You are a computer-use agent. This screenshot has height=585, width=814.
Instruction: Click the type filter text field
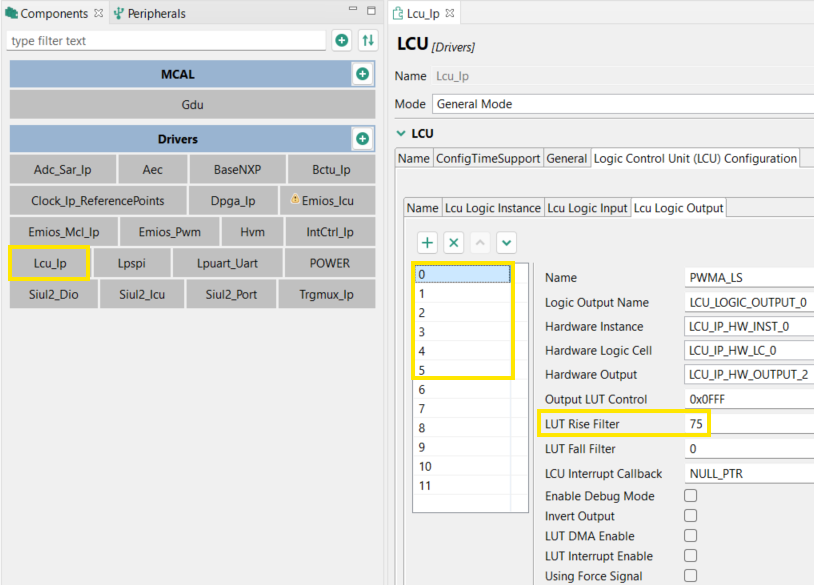coord(166,40)
